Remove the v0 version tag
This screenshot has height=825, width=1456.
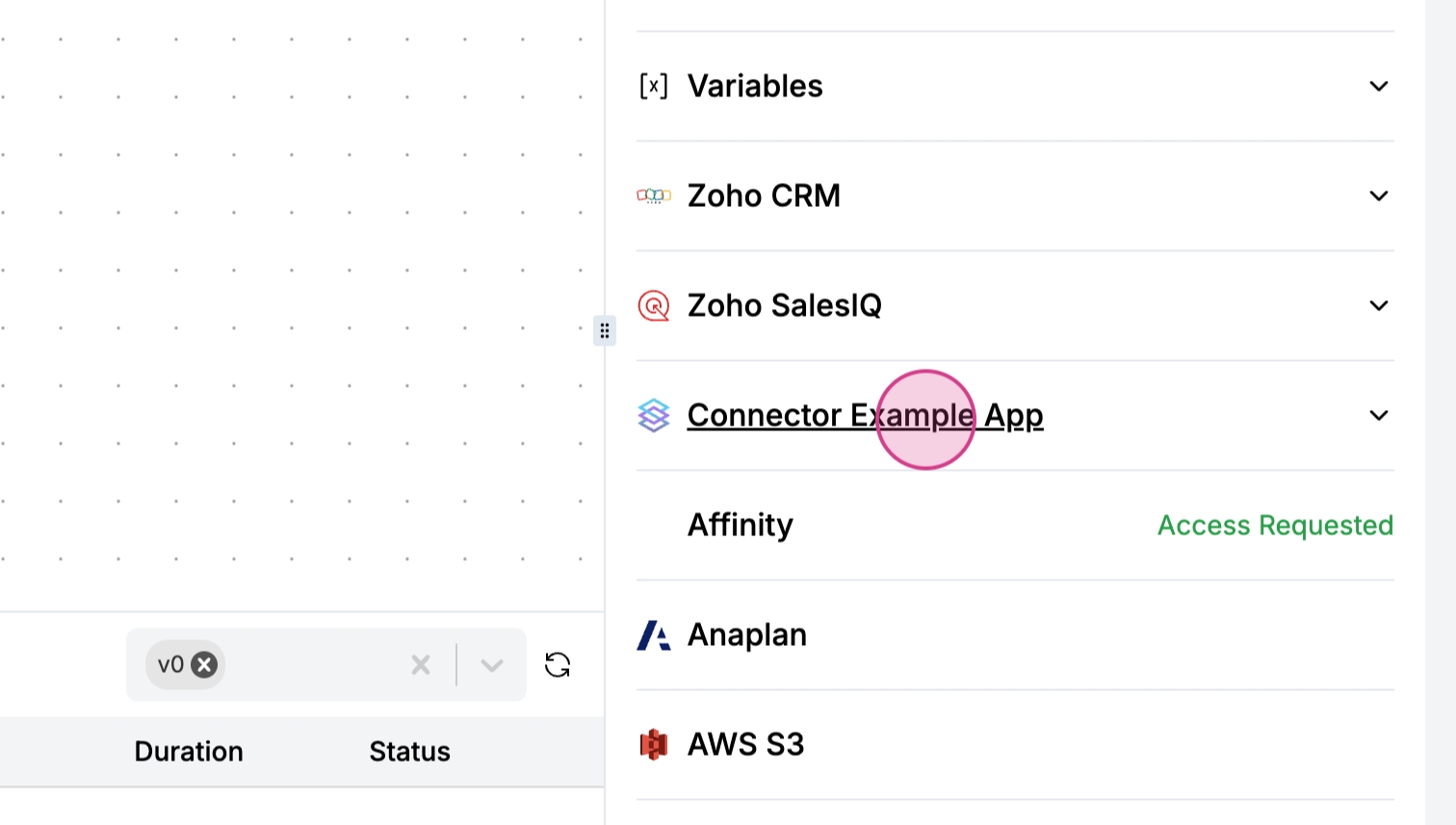pos(204,665)
